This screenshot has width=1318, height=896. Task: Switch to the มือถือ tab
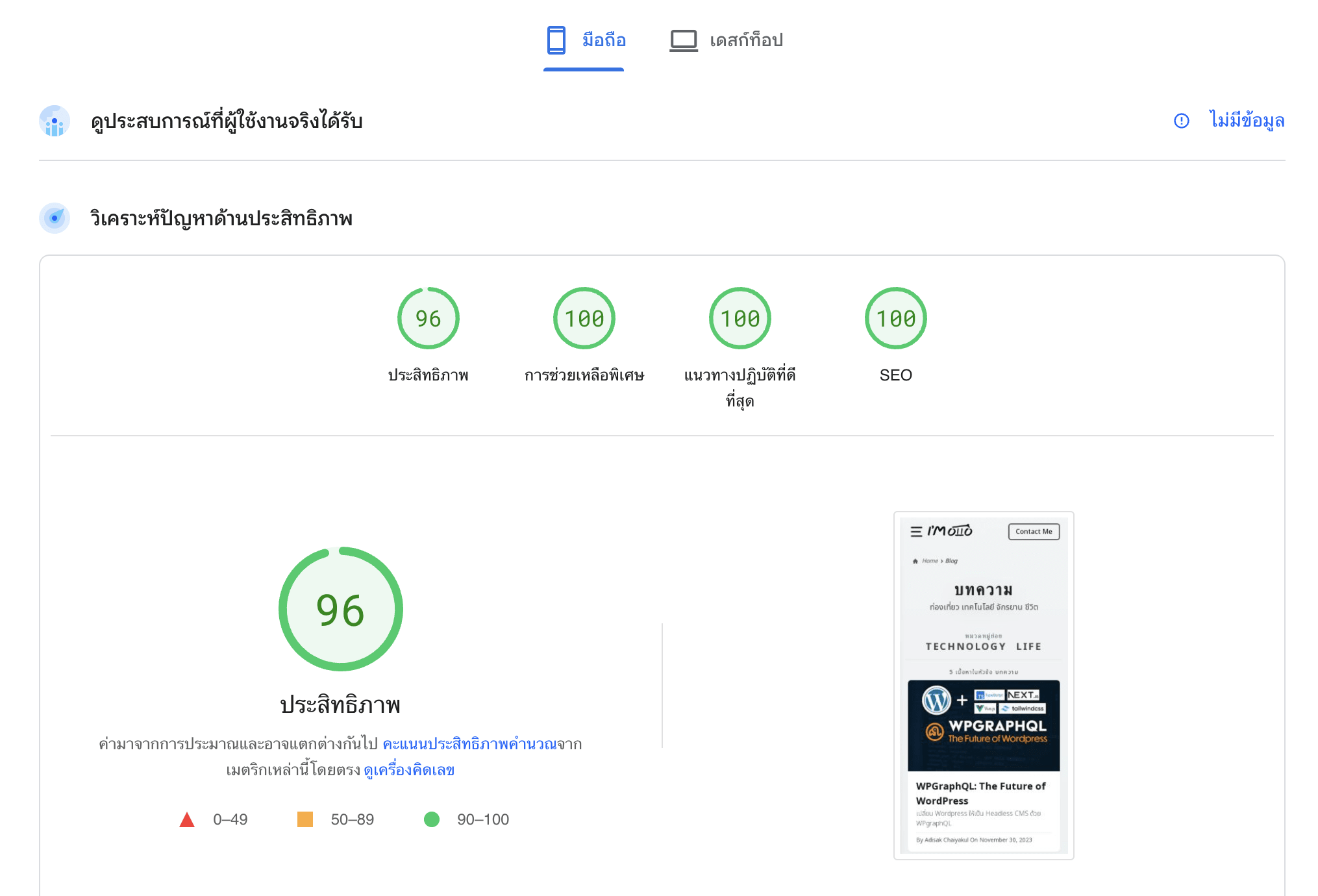coord(604,40)
